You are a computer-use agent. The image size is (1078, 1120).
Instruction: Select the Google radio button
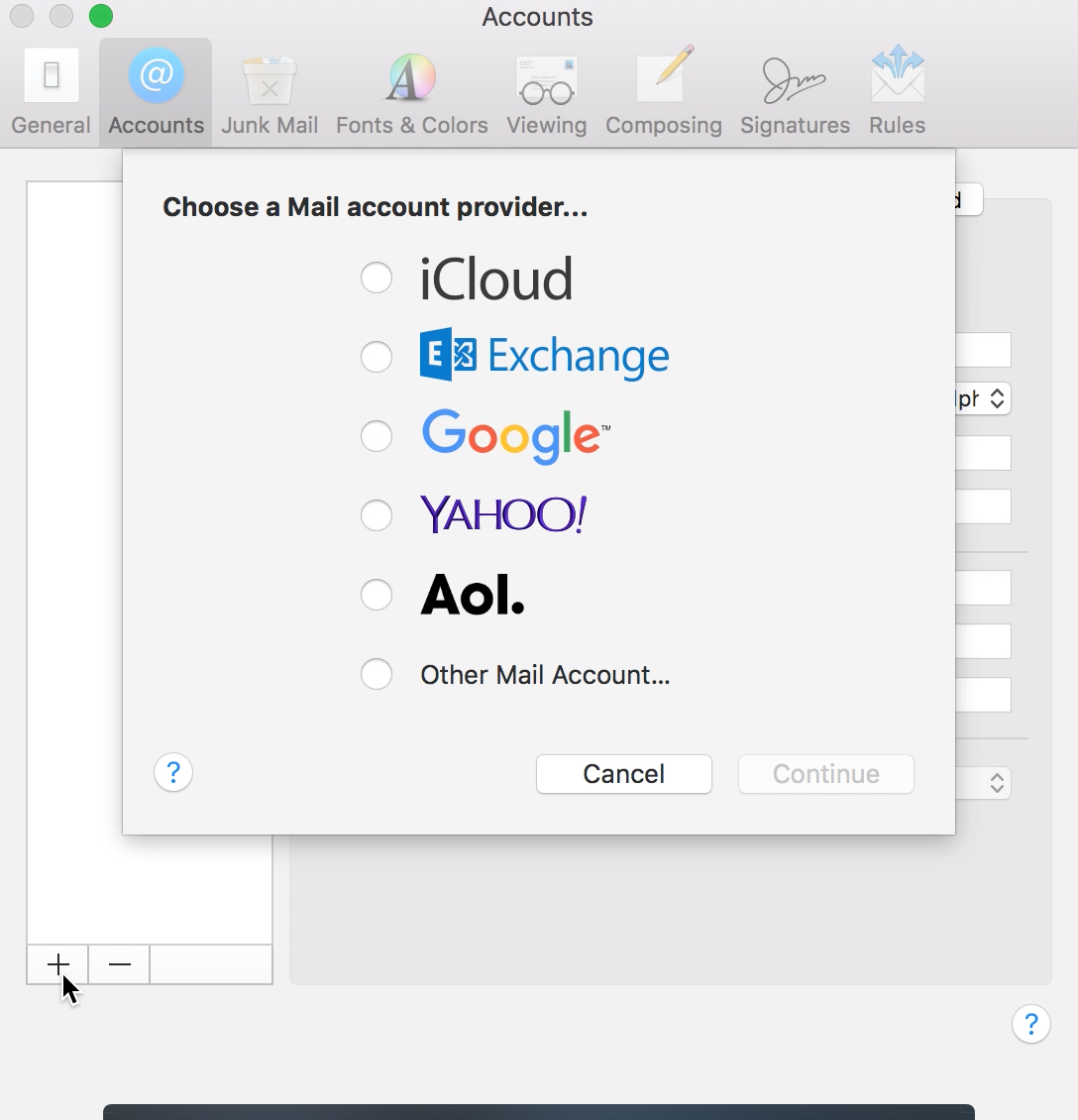[x=377, y=435]
